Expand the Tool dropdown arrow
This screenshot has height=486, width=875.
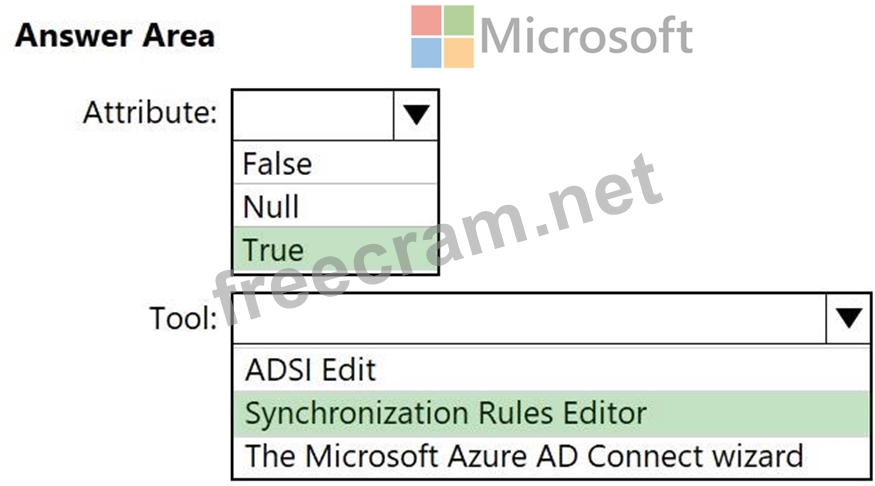(x=849, y=318)
